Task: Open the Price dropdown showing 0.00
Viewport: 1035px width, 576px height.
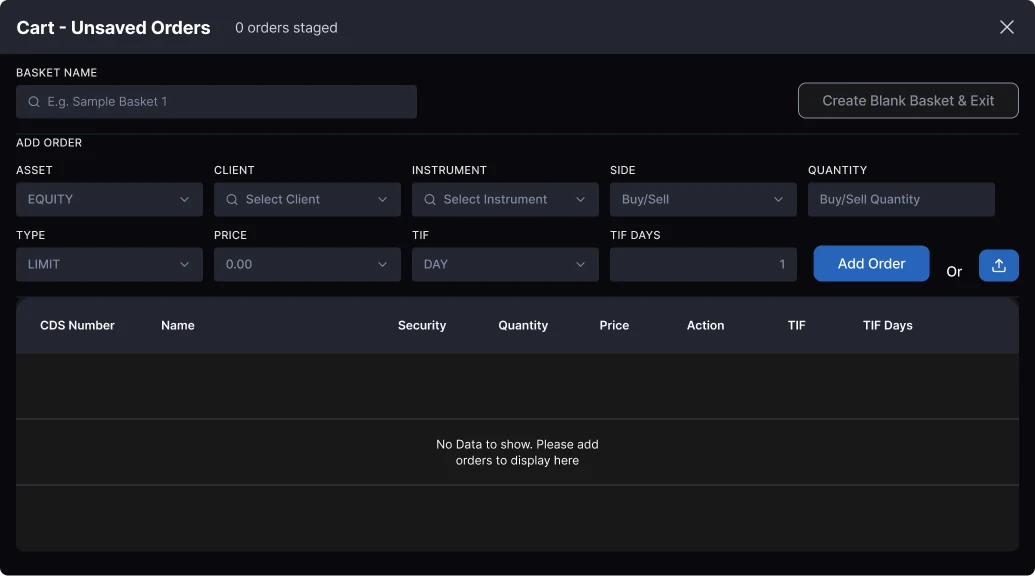Action: tap(307, 264)
